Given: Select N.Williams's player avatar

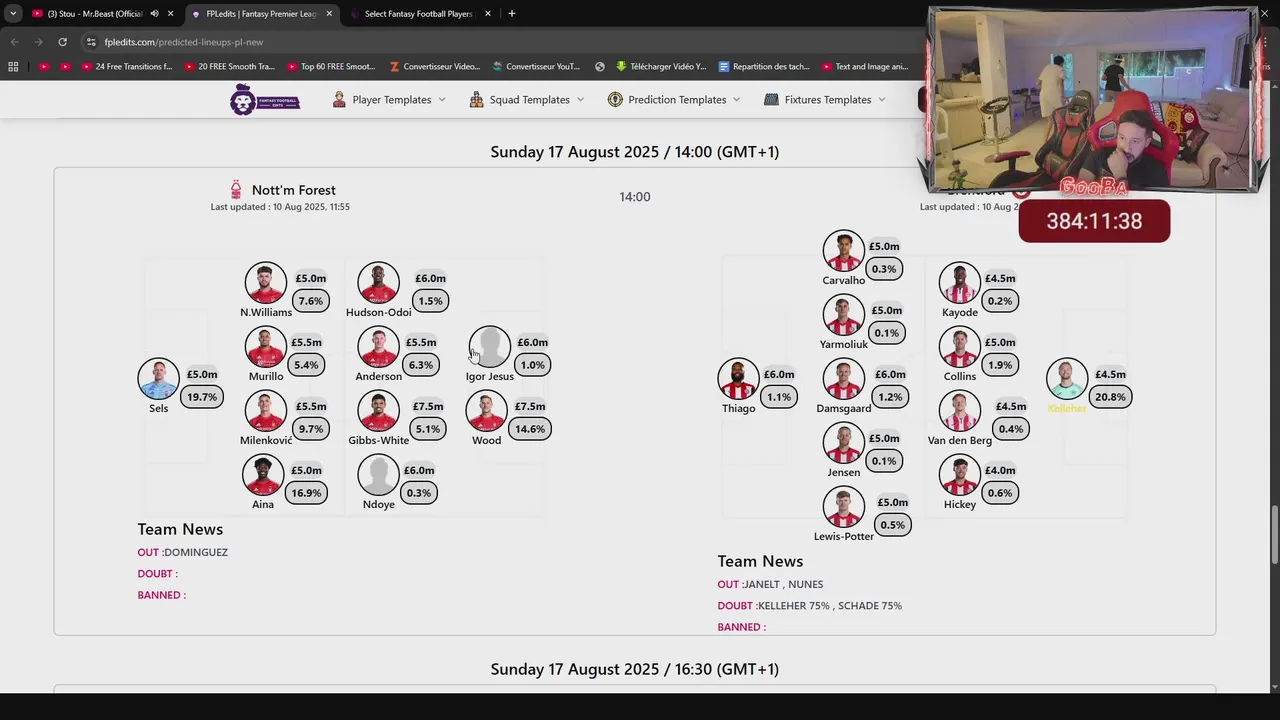Looking at the screenshot, I should pyautogui.click(x=266, y=283).
